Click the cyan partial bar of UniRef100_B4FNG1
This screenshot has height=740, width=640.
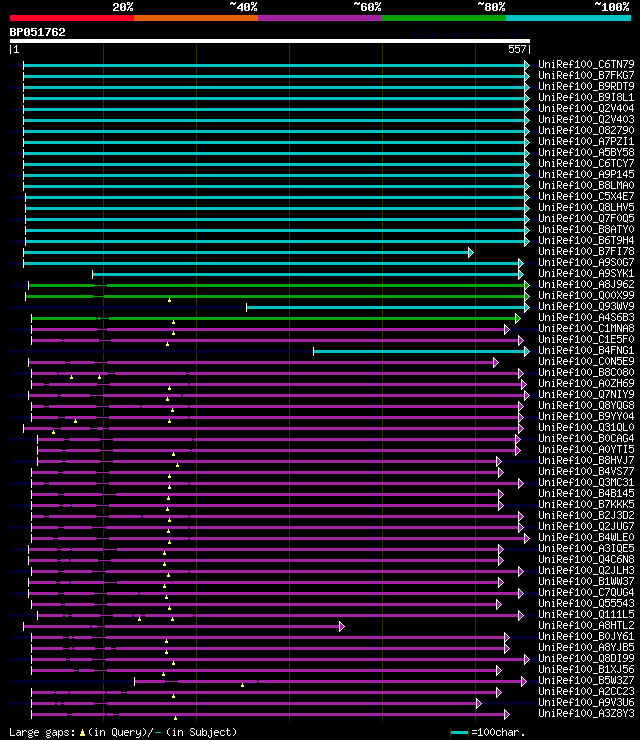(421, 352)
